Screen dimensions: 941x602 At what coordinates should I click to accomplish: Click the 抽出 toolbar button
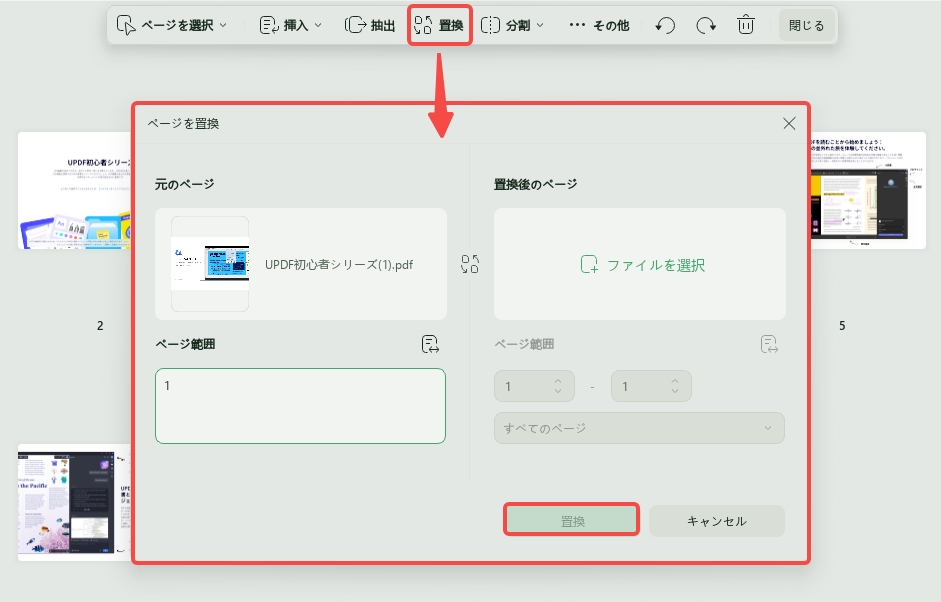click(370, 25)
